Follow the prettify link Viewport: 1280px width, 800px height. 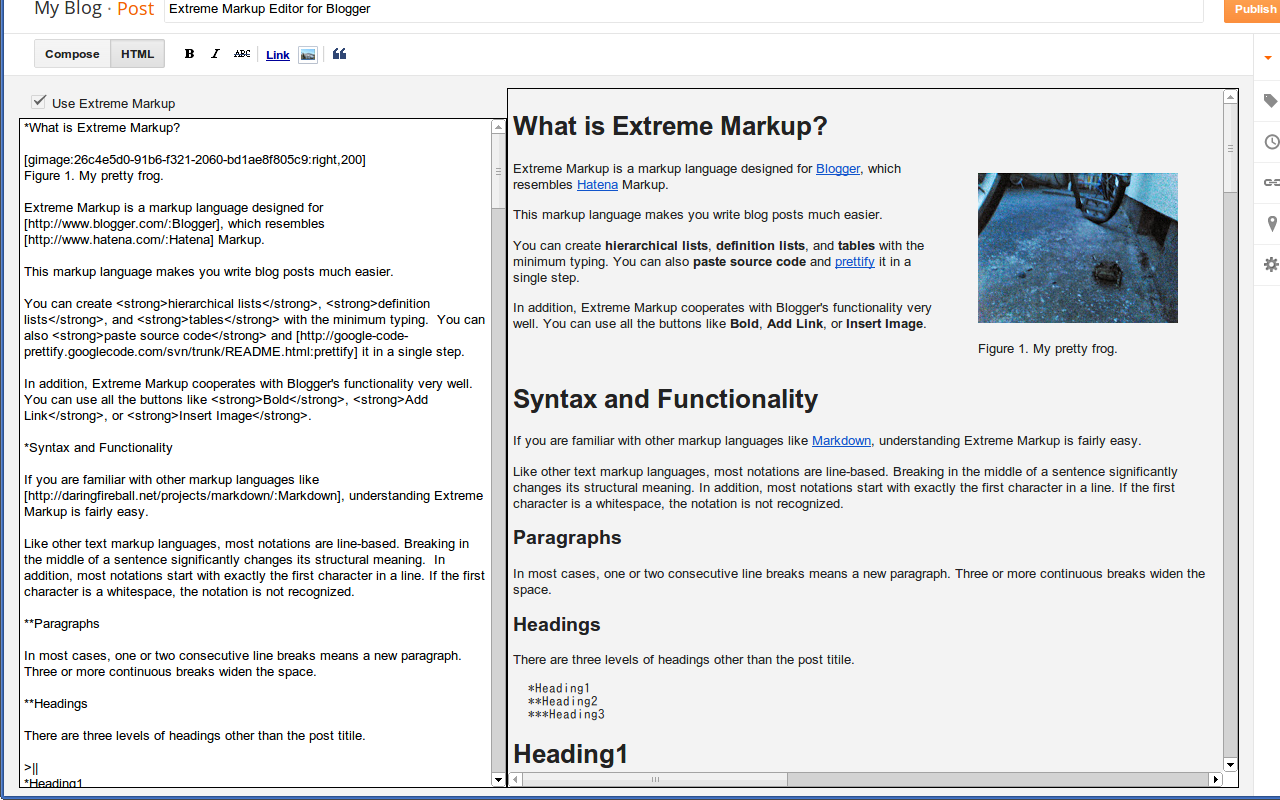coord(853,261)
